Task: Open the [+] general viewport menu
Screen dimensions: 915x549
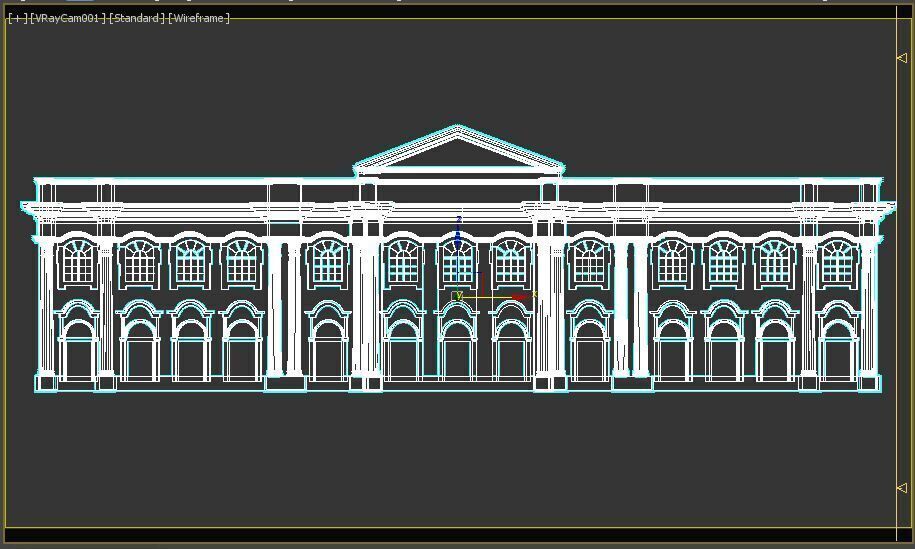Action: (x=18, y=18)
